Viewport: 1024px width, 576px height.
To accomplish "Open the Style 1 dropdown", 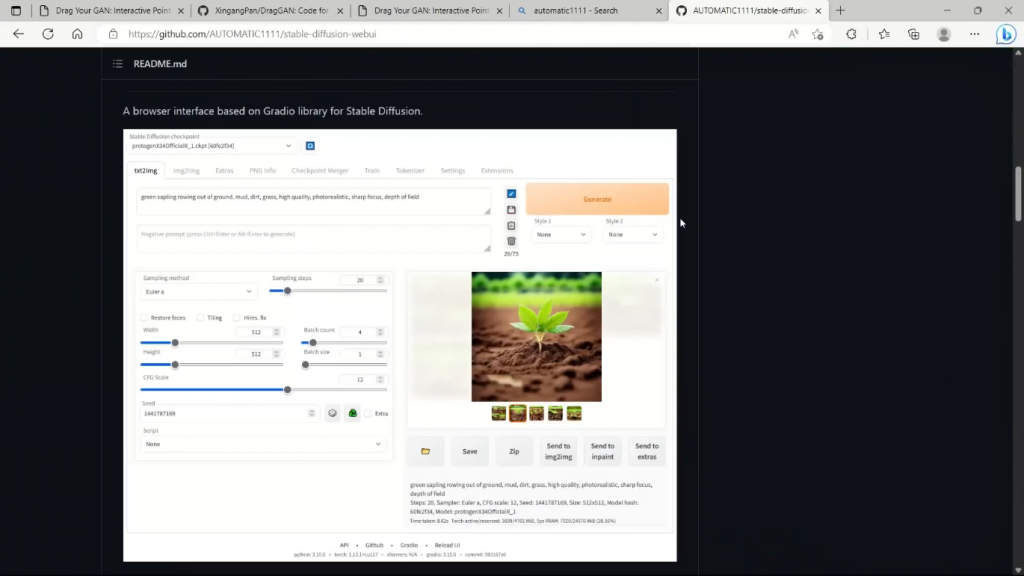I will coord(560,234).
